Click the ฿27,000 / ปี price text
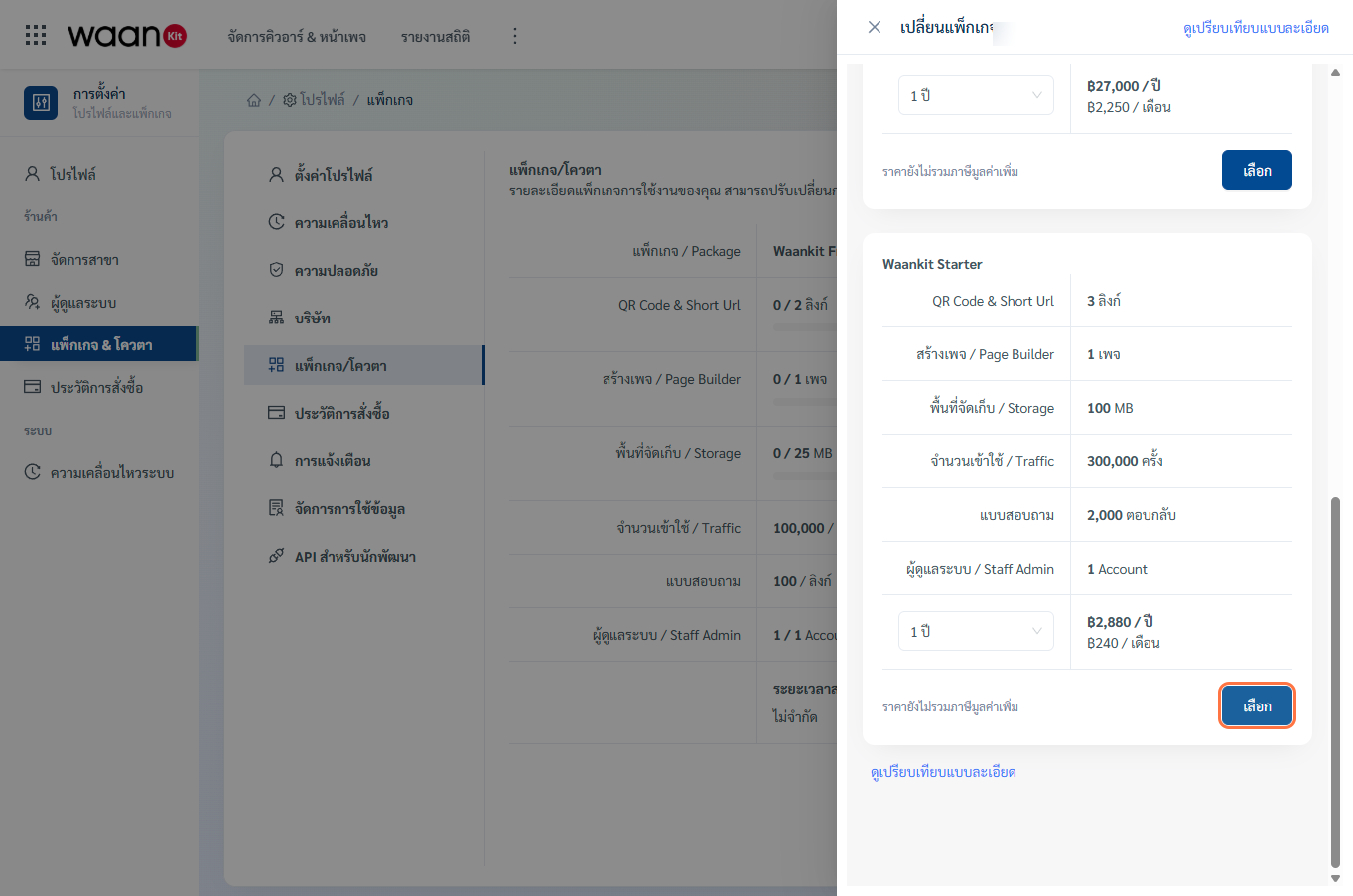This screenshot has height=896, width=1353. point(1124,86)
